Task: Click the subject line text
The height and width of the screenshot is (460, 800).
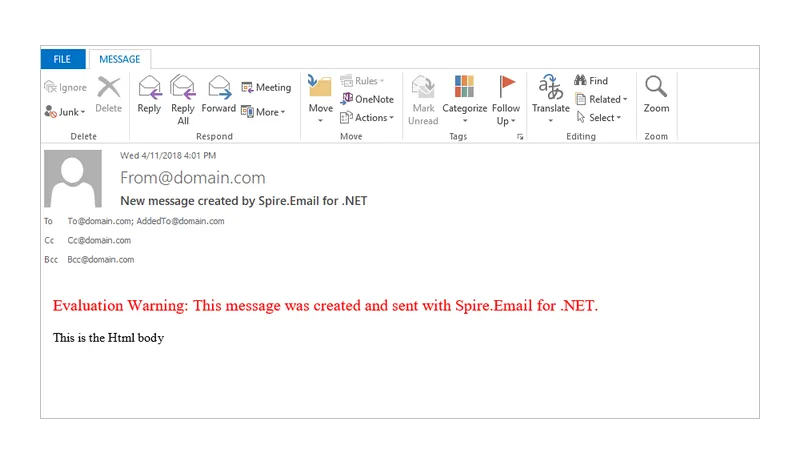Action: (244, 201)
